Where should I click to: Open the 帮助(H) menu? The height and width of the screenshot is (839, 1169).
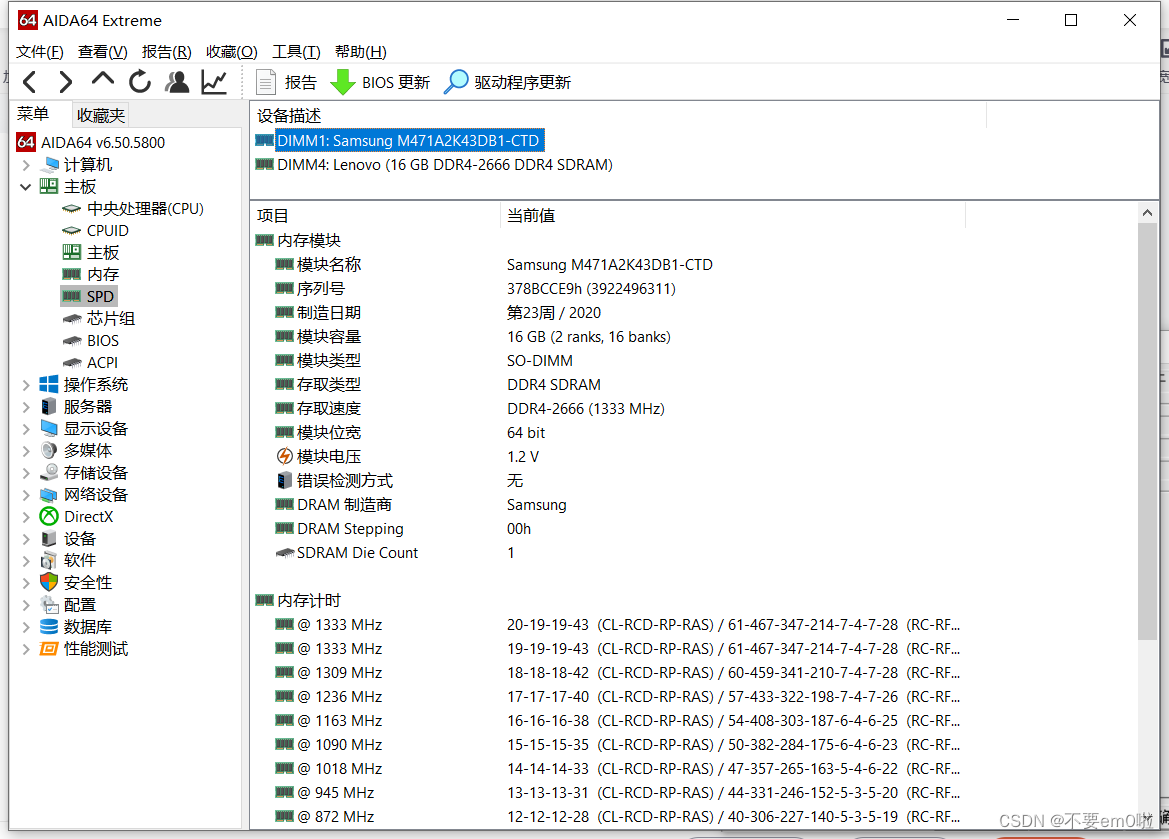click(361, 51)
